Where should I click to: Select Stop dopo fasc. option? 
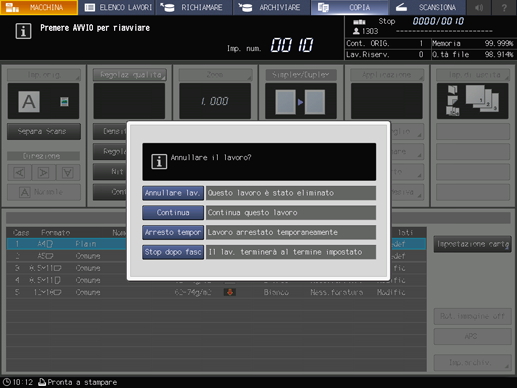pos(173,252)
